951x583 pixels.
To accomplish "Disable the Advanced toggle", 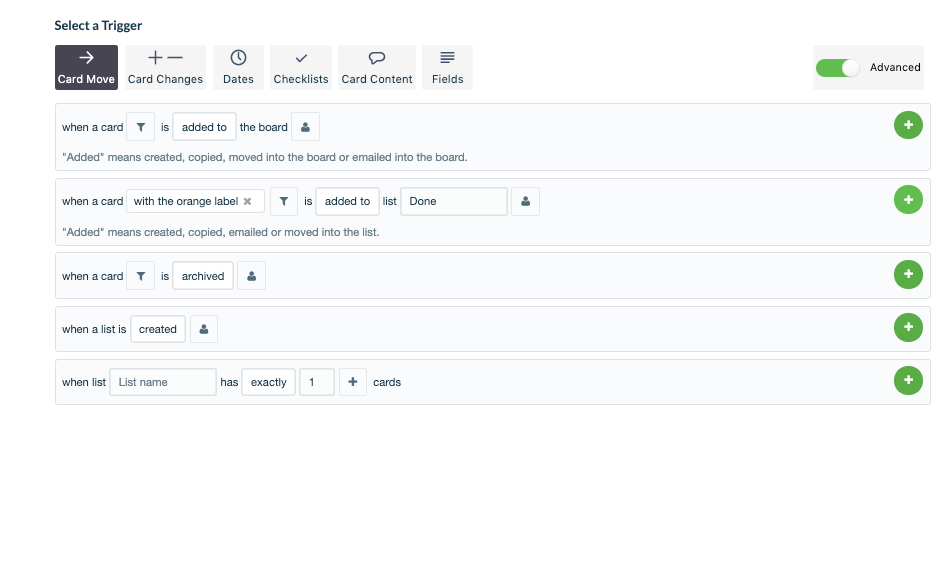I will tap(837, 67).
